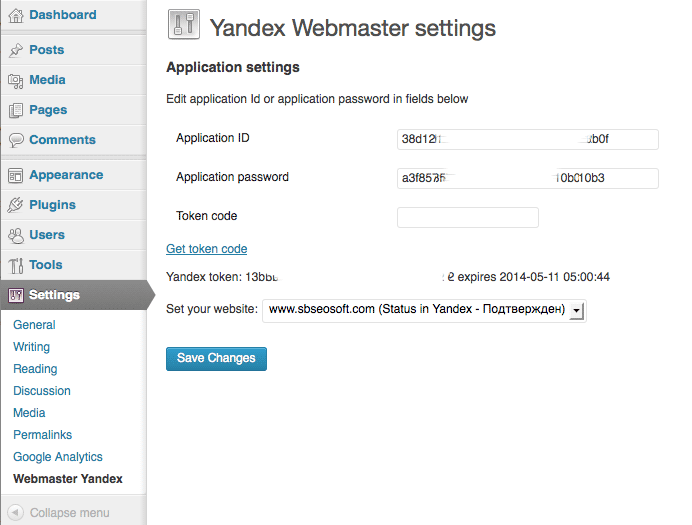Open the General settings submenu item

click(x=34, y=325)
